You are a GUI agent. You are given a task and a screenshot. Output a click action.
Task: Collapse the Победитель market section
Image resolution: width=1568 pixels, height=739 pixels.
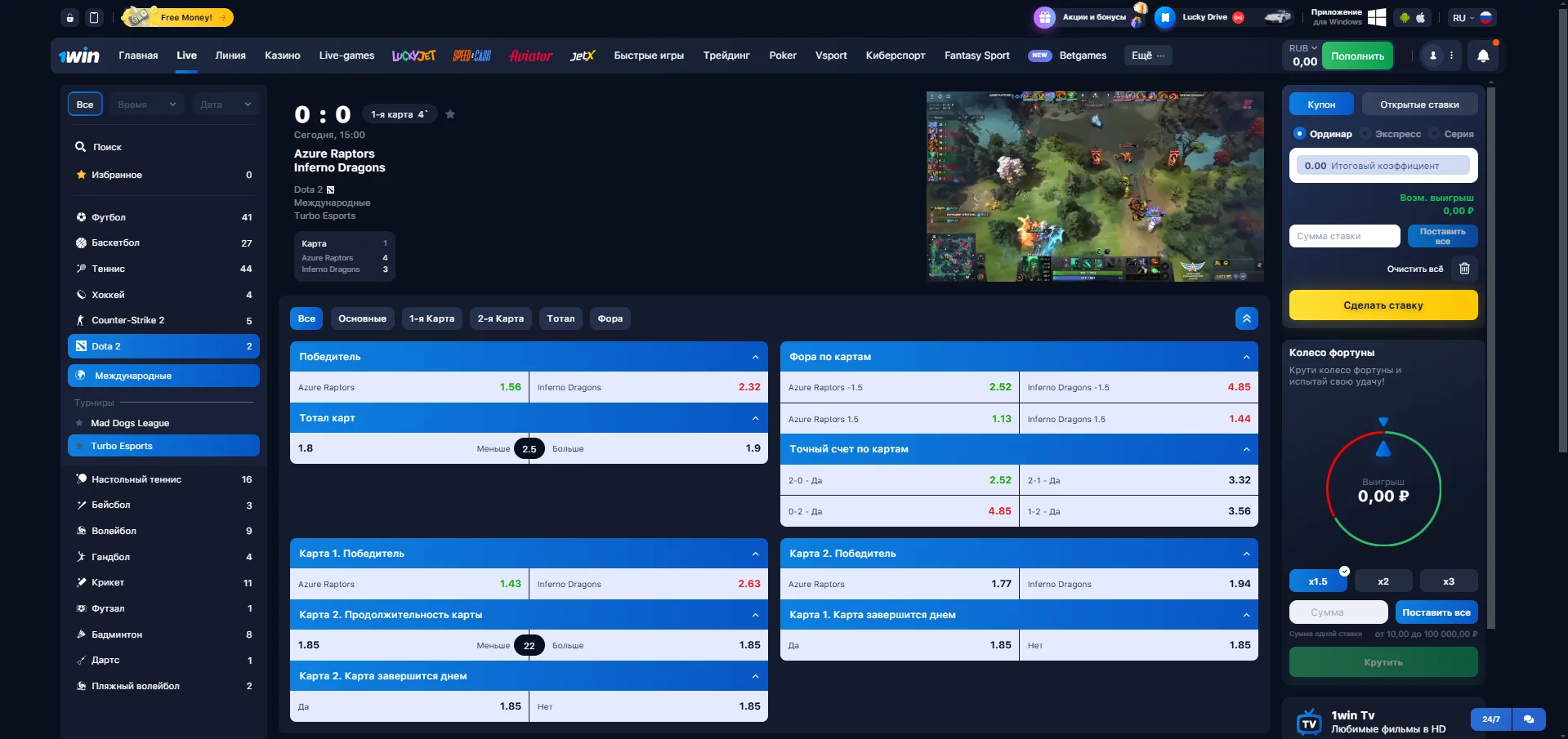point(755,357)
